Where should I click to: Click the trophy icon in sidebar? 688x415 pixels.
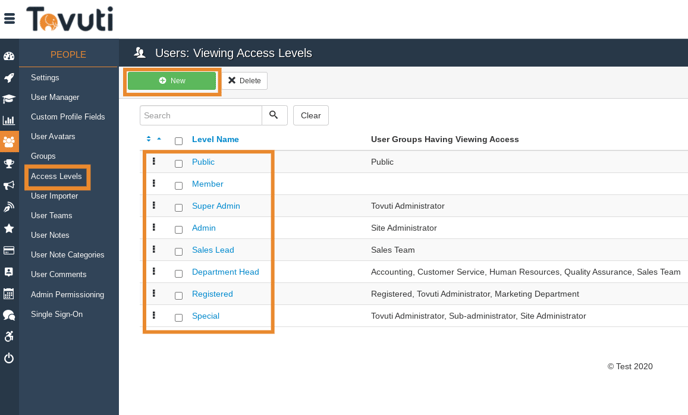point(9,164)
